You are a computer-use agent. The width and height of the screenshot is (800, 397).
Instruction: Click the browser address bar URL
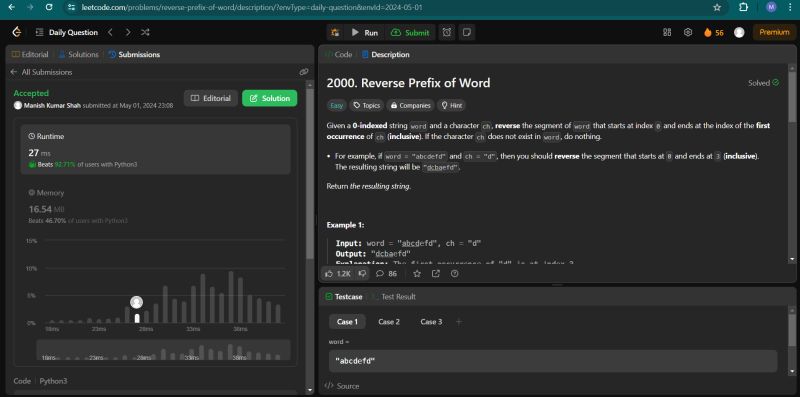252,8
